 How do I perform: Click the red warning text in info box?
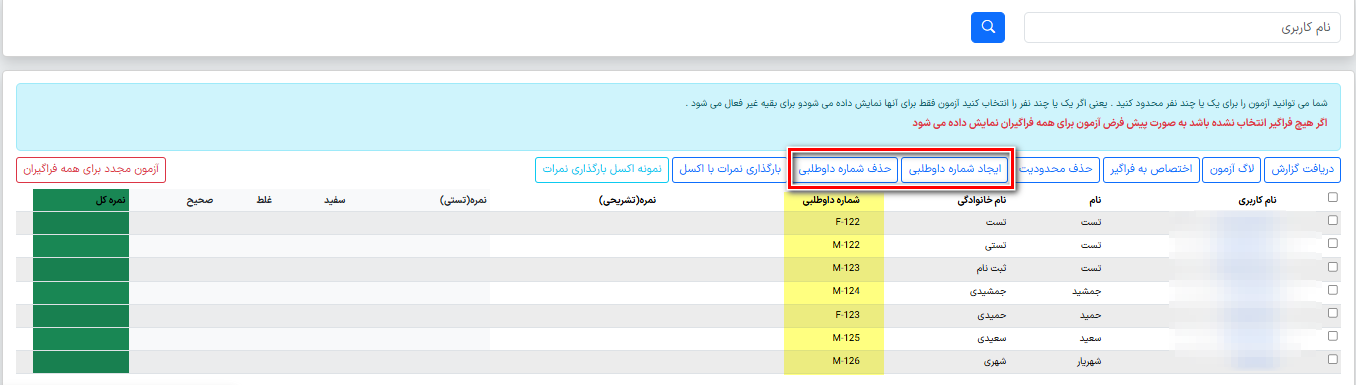1120,123
